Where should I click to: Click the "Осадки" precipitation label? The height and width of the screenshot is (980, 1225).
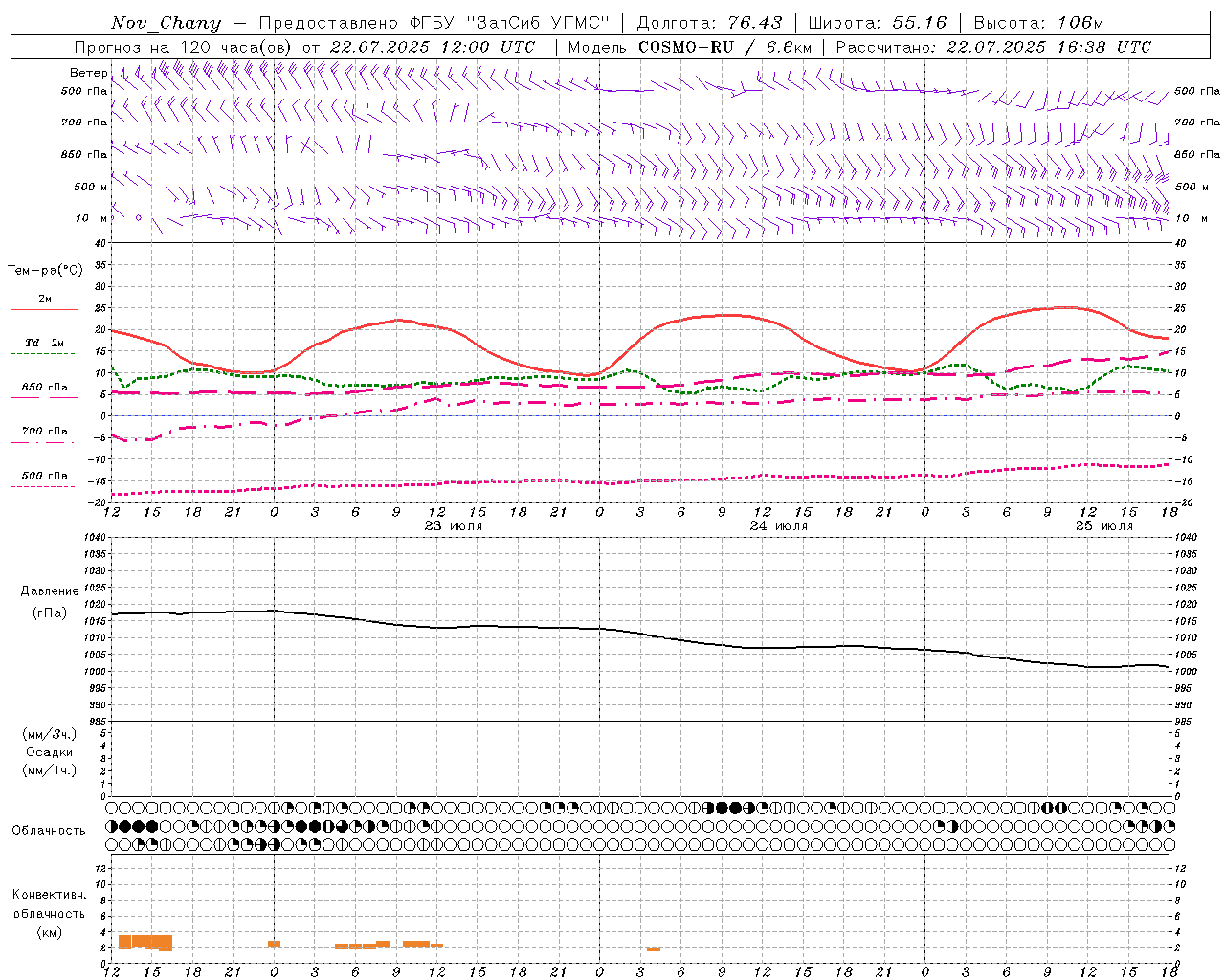tap(50, 752)
